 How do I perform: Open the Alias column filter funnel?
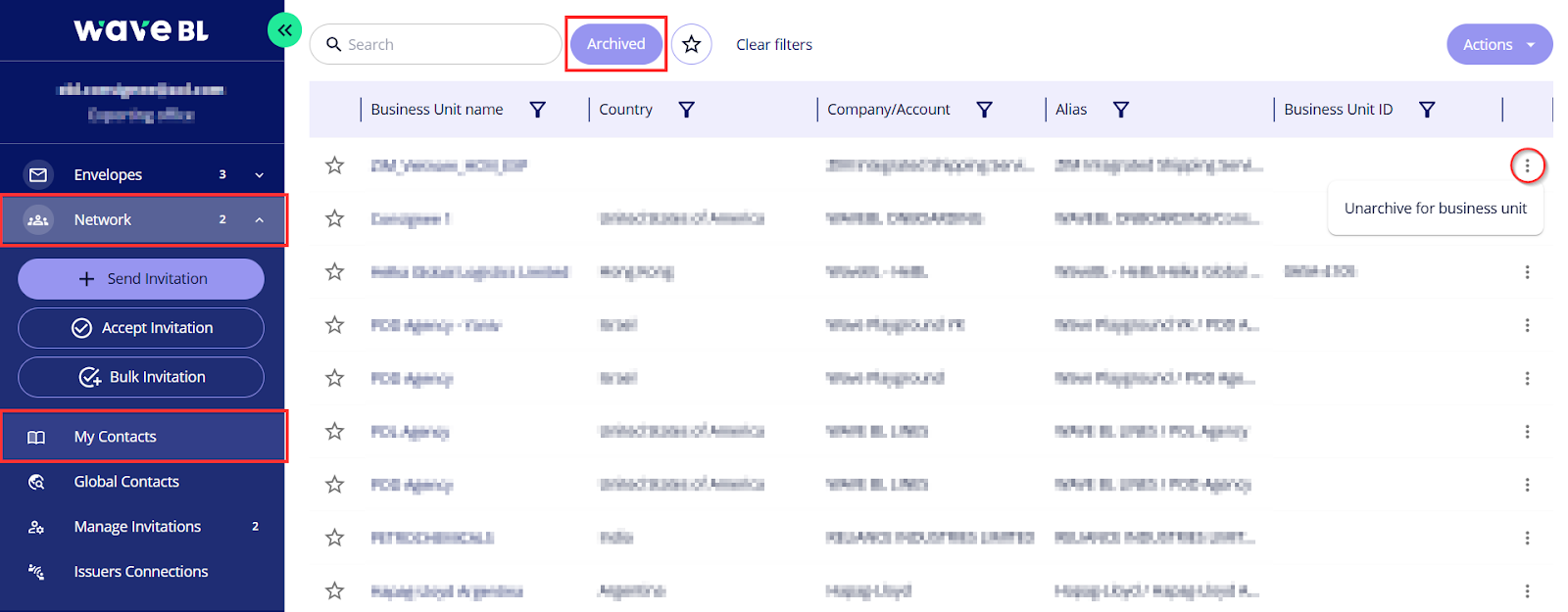point(1121,110)
